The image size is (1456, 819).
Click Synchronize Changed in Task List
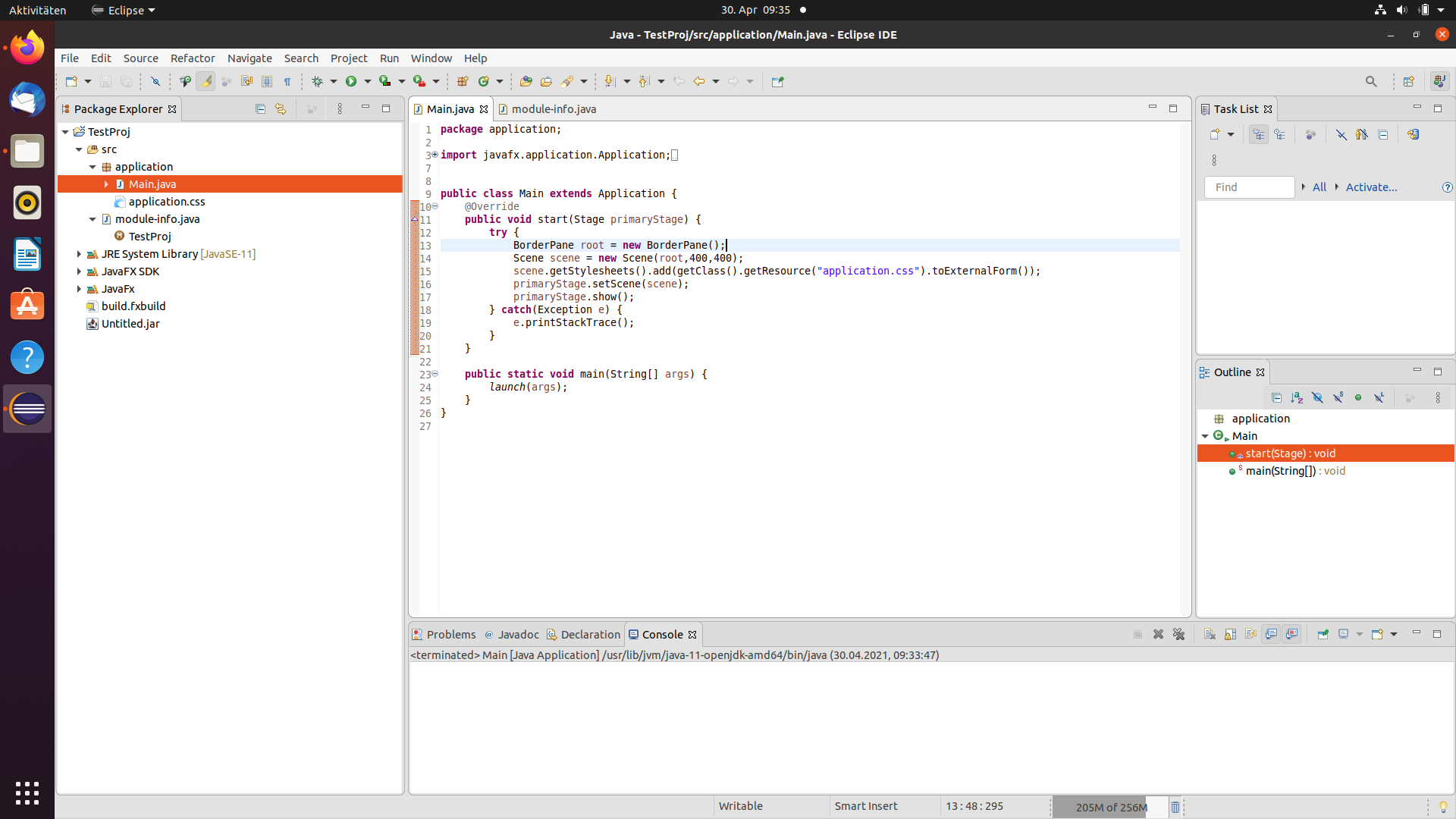click(x=1413, y=134)
